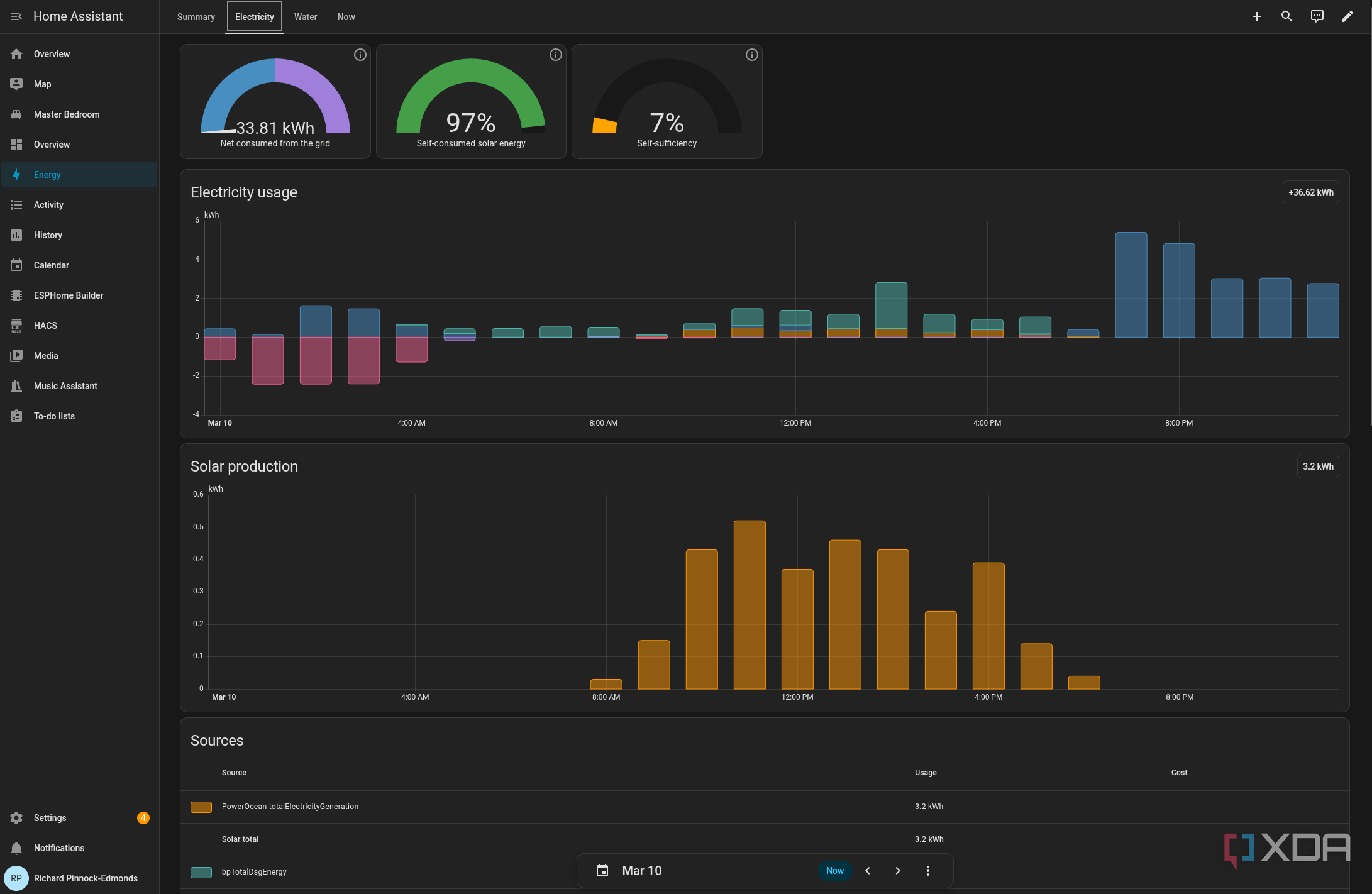The width and height of the screenshot is (1372, 894).
Task: Show info for self-sufficiency gauge
Action: pyautogui.click(x=751, y=55)
